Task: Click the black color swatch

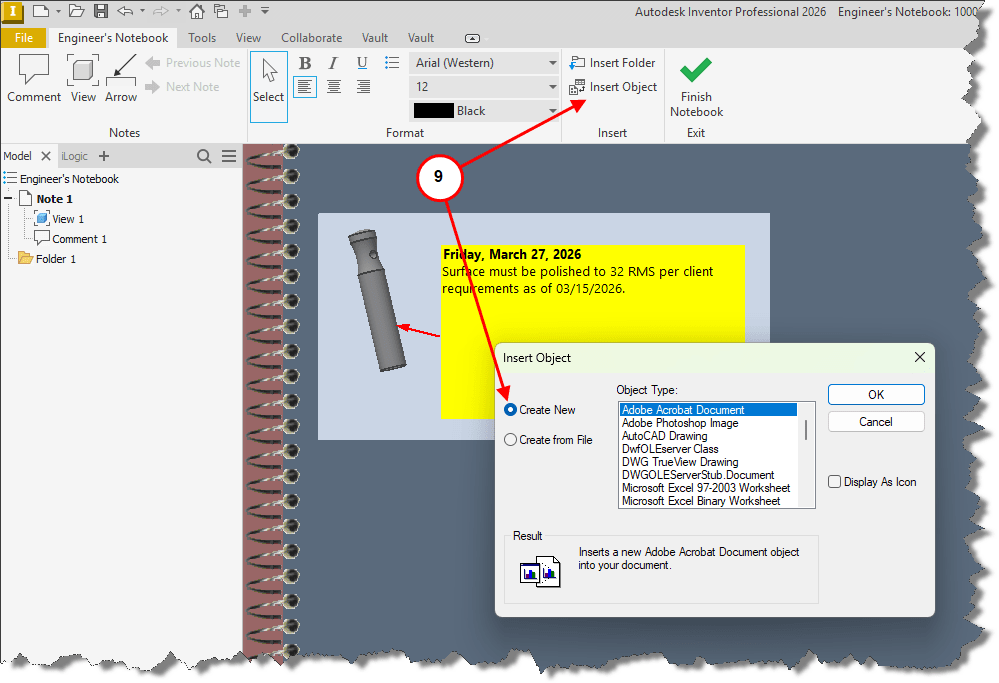Action: coord(434,111)
